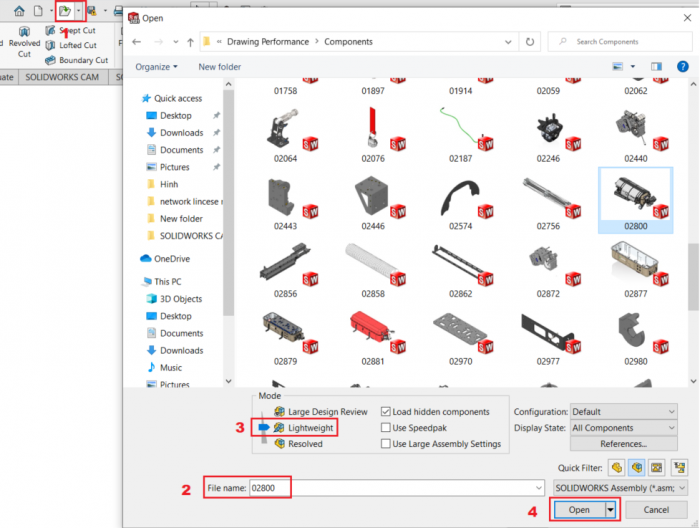Select the 02246 file thumbnail

(x=548, y=135)
